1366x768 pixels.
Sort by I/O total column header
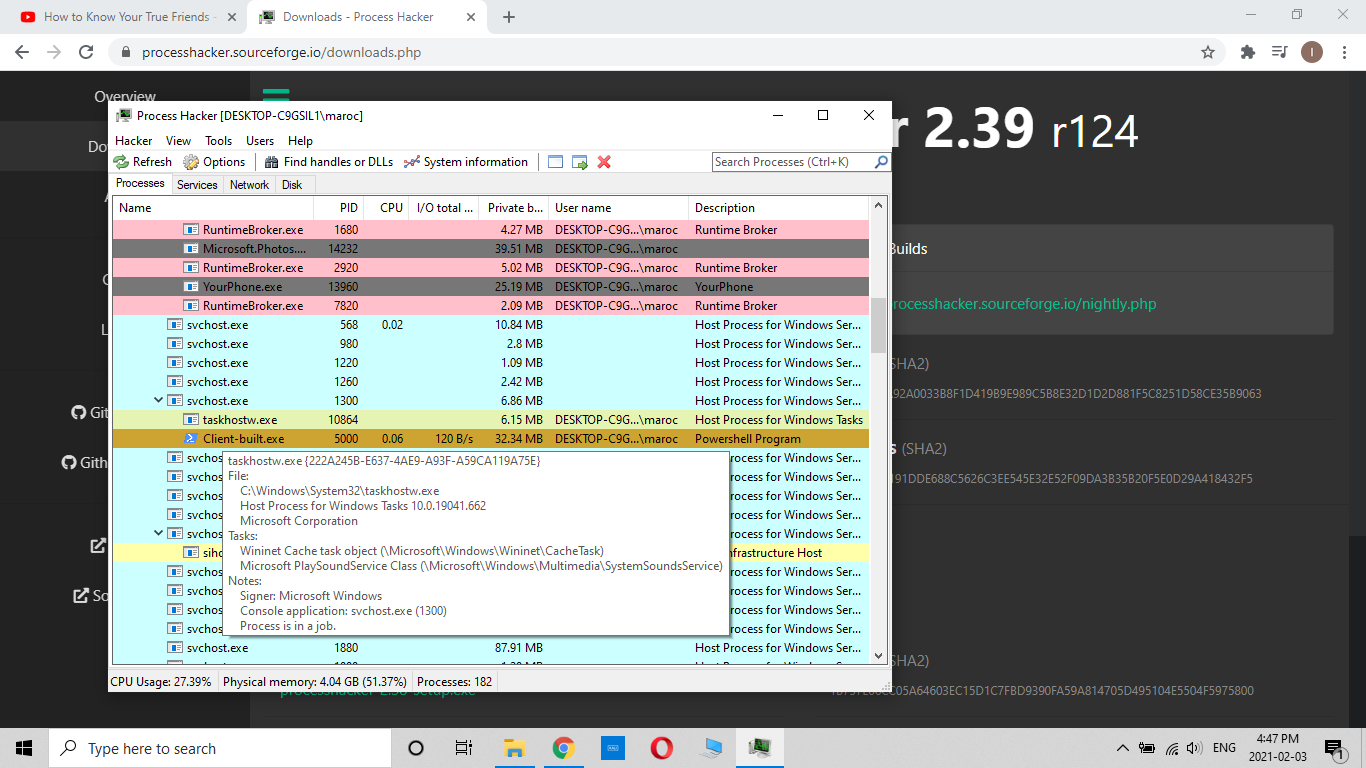click(444, 208)
